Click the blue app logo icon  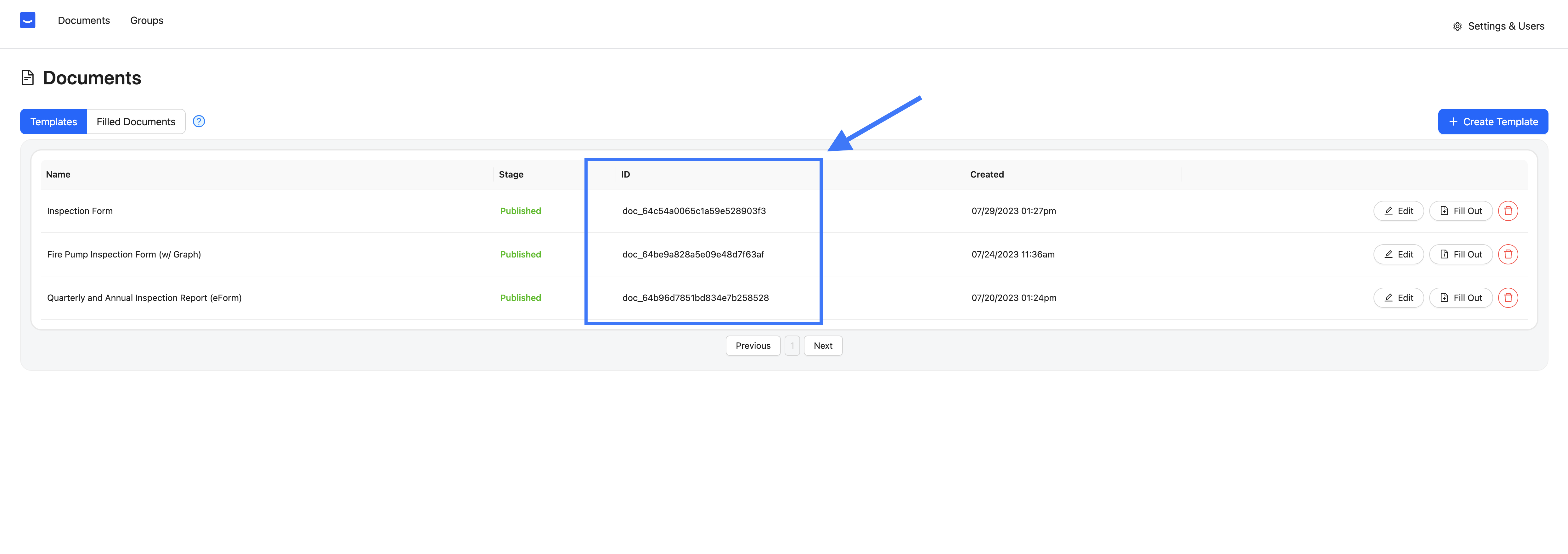pos(27,20)
